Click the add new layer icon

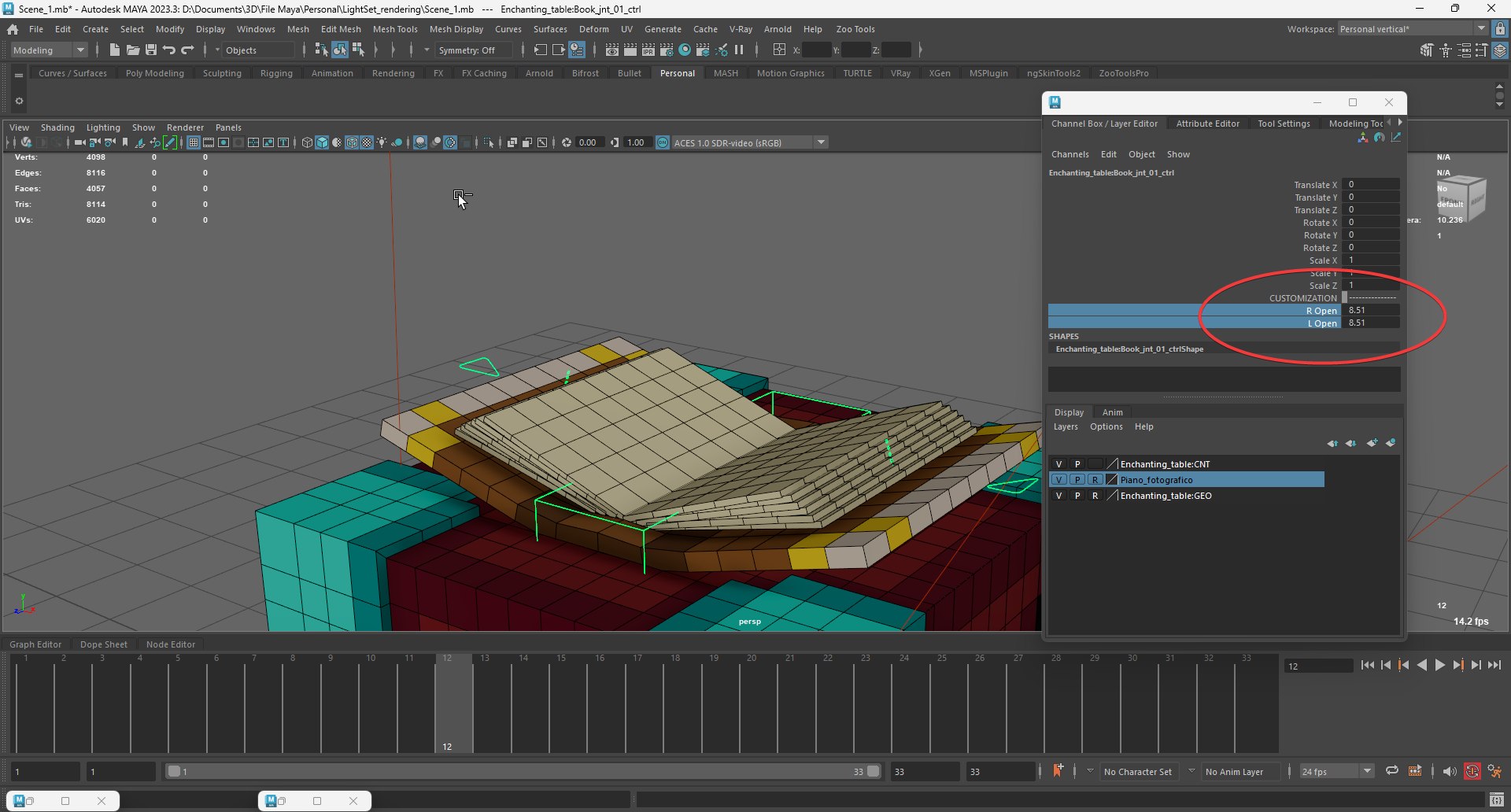(x=1372, y=443)
